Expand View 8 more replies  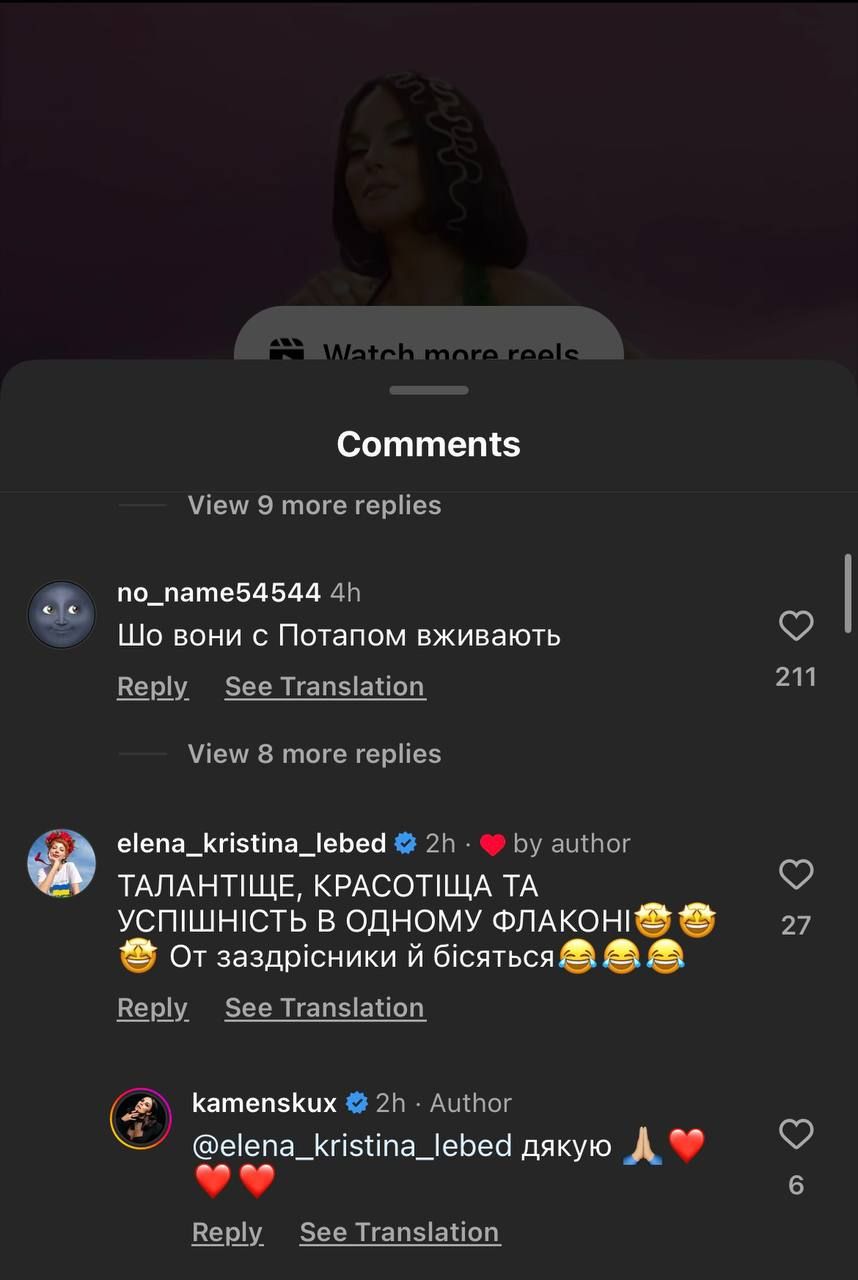(x=314, y=753)
